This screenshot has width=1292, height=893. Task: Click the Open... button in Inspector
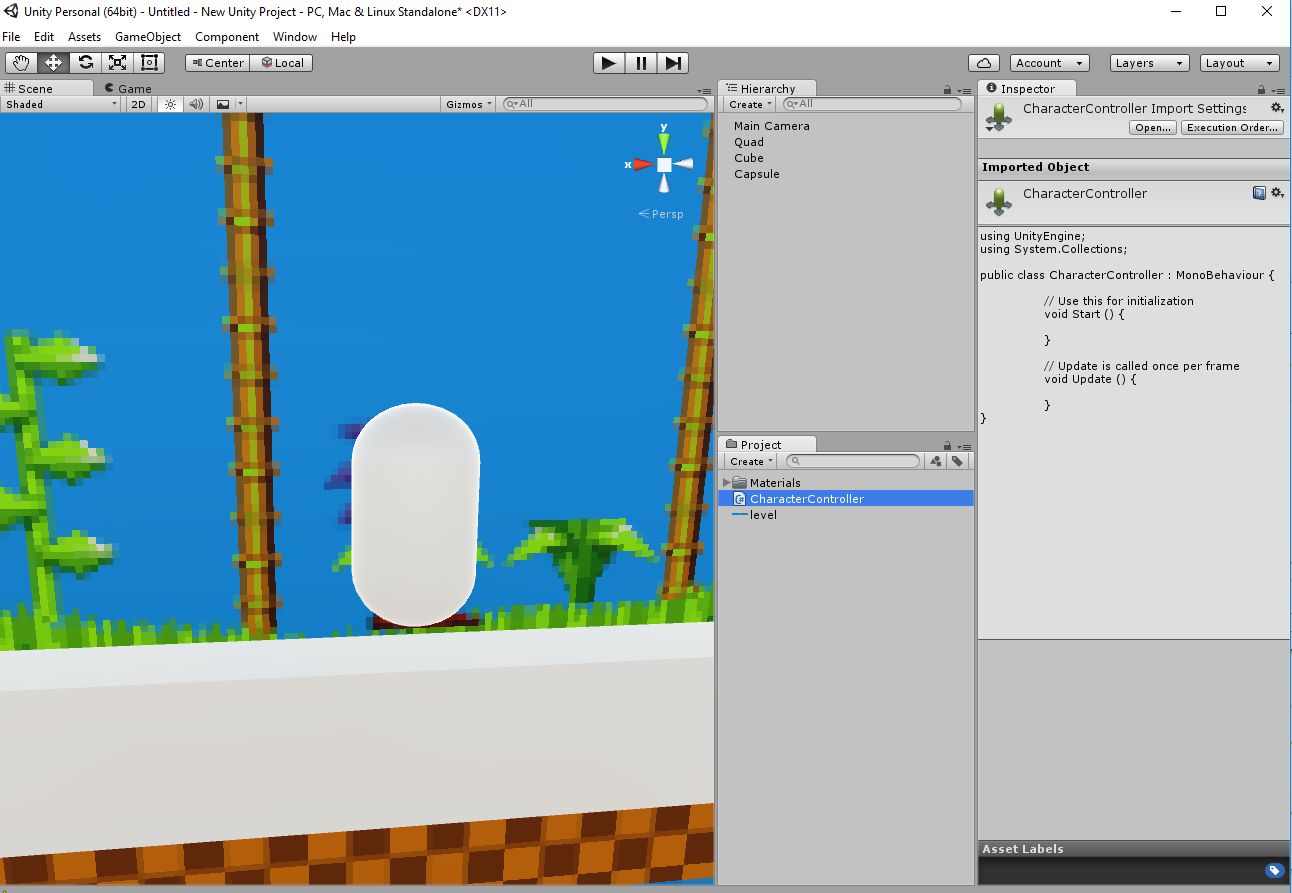coord(1153,127)
